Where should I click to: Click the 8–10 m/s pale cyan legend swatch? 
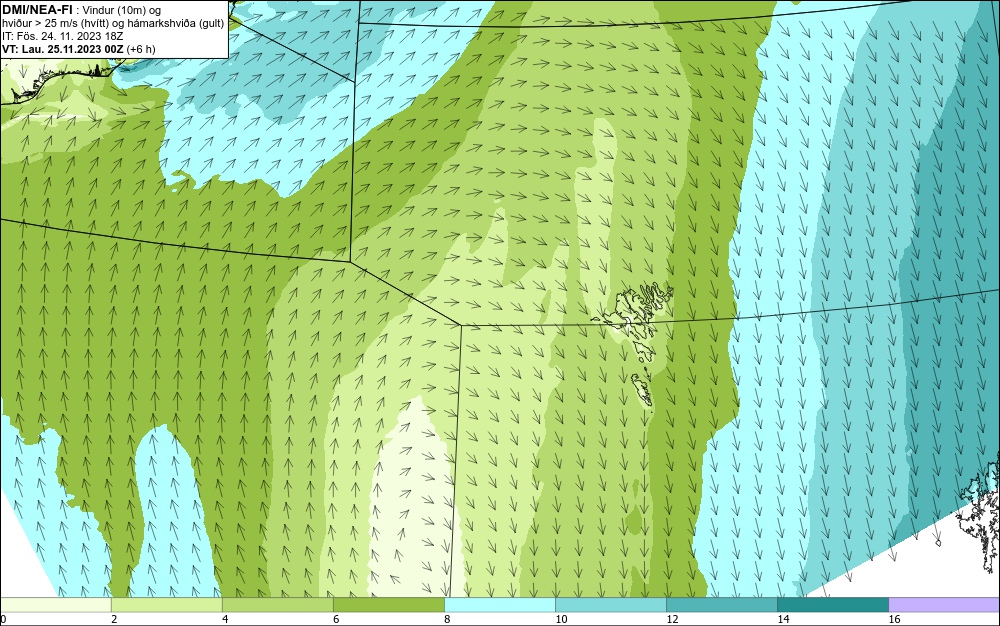pyautogui.click(x=500, y=605)
